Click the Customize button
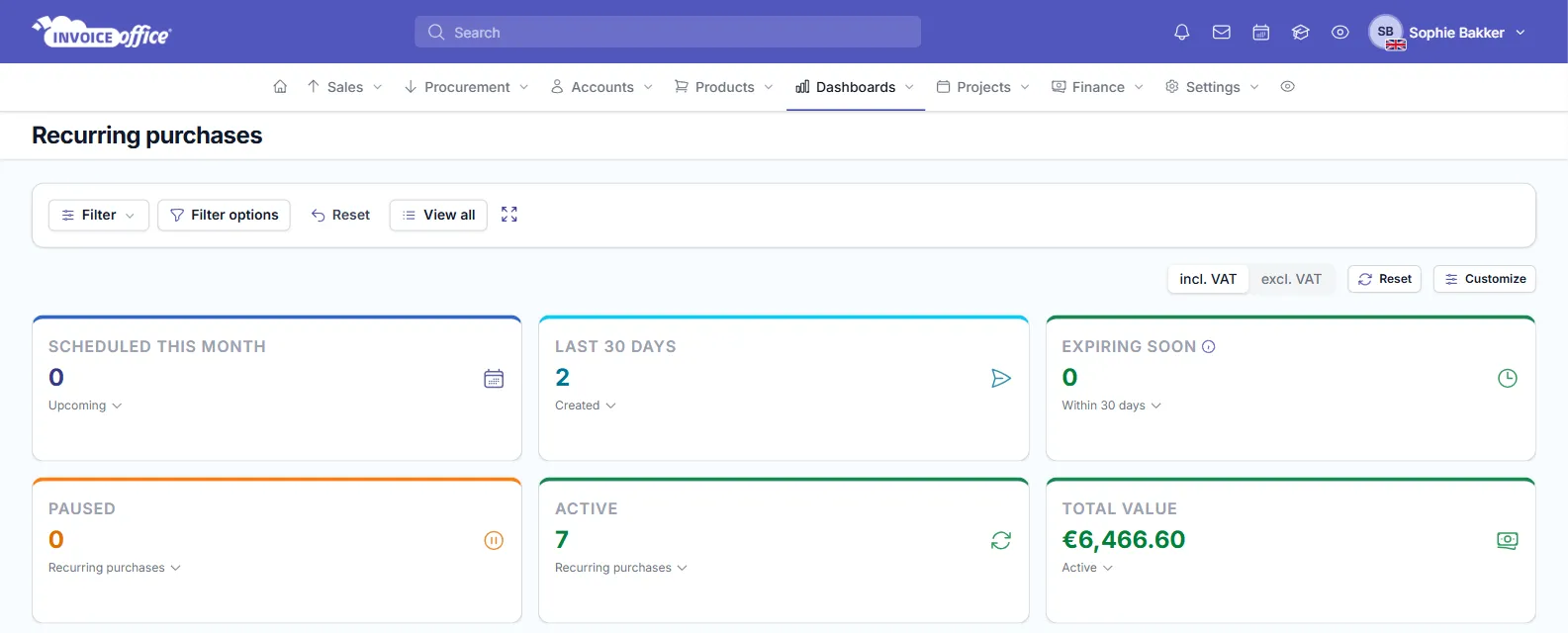 click(1485, 279)
